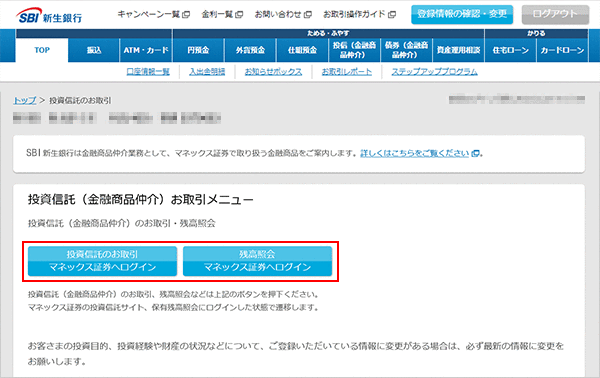The height and width of the screenshot is (378, 600).
Task: Open the お問い合わせ link
Action: coord(278,15)
